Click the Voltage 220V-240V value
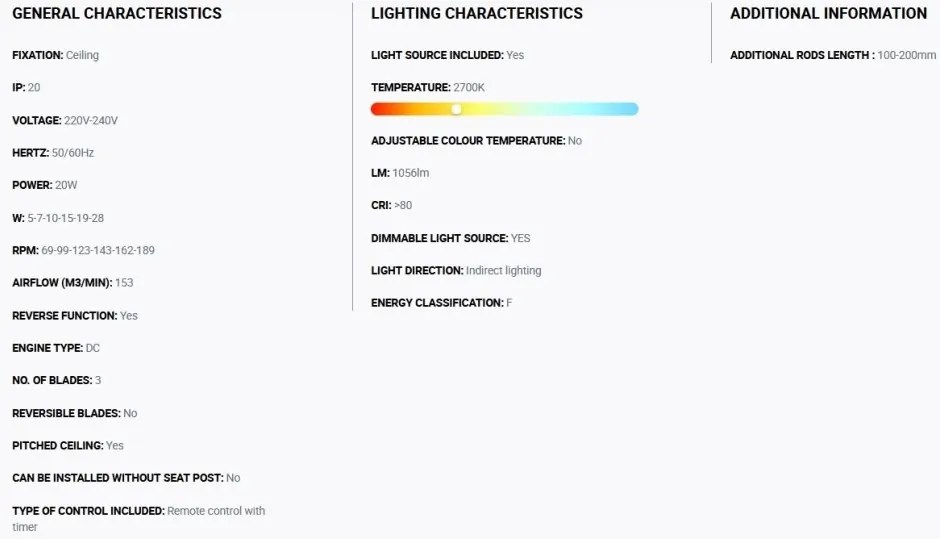940x539 pixels. click(91, 121)
